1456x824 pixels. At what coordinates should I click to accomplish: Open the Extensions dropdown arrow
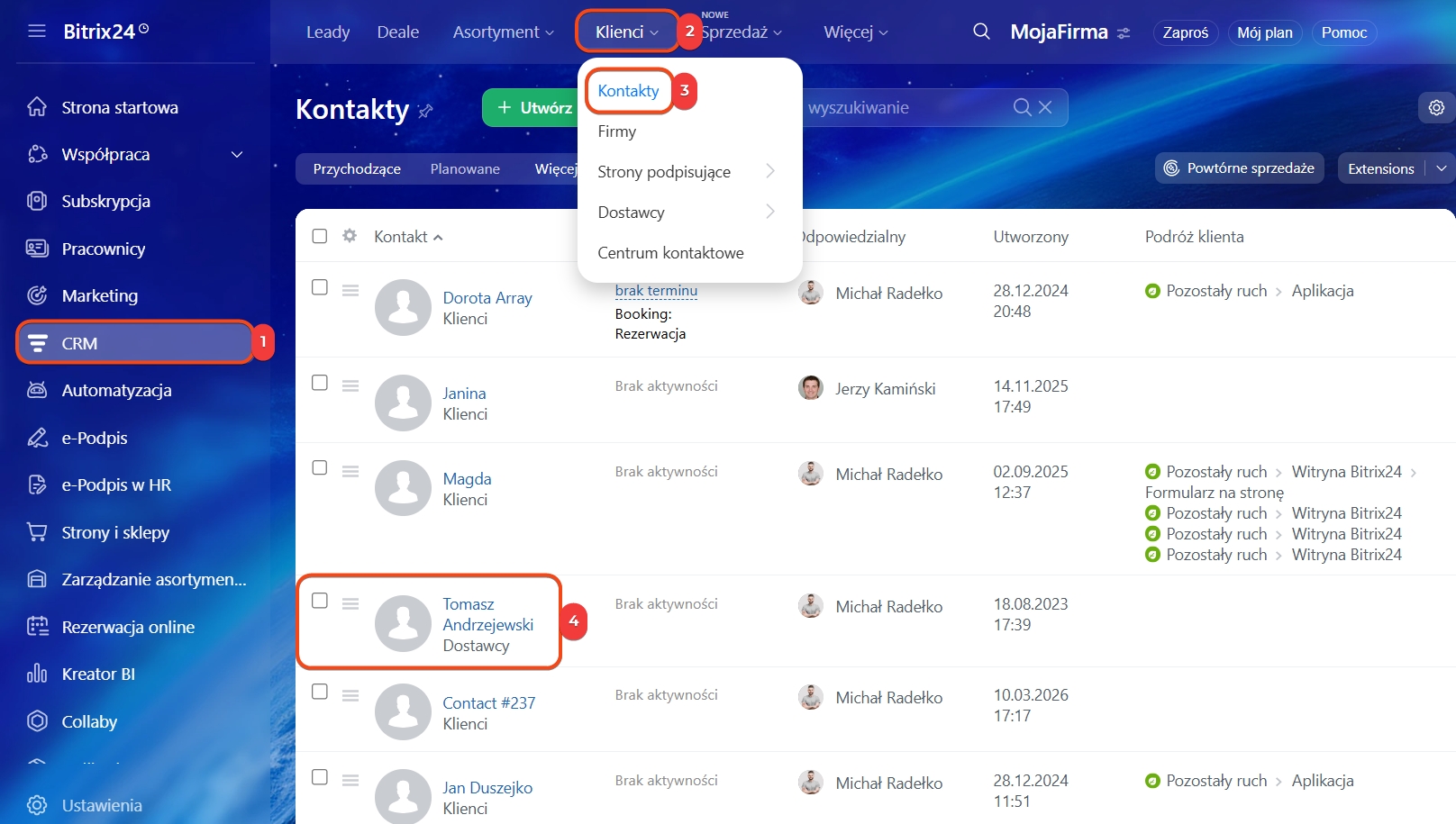point(1441,168)
